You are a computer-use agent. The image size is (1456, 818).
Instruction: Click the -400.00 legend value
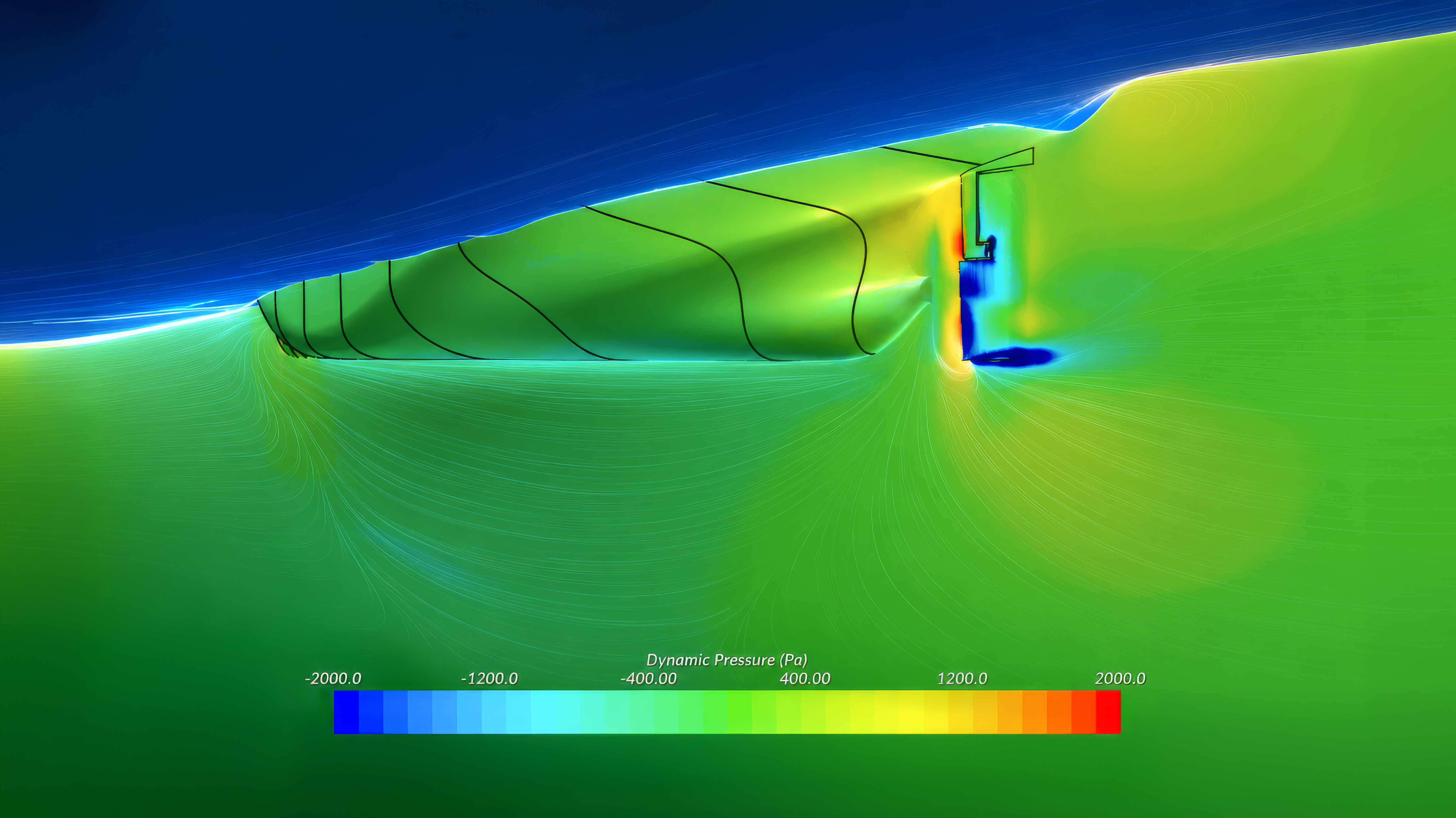click(x=648, y=679)
